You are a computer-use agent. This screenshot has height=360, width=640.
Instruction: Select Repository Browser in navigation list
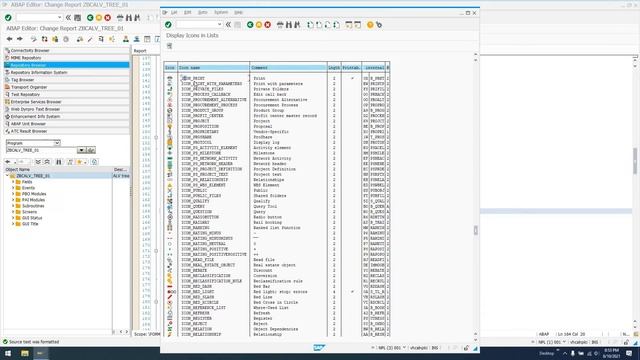pyautogui.click(x=67, y=65)
